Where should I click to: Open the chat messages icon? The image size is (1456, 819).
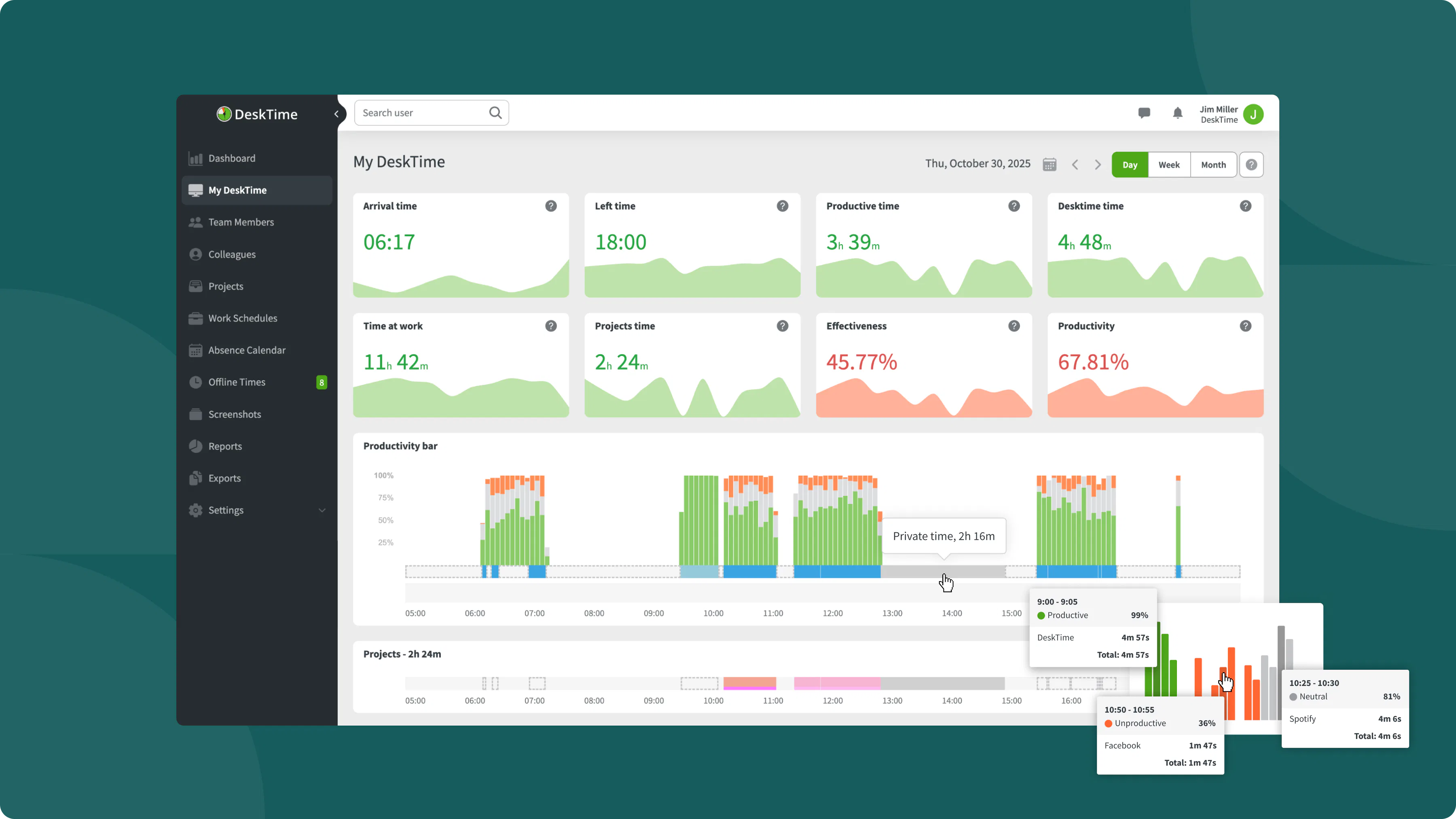1144,113
